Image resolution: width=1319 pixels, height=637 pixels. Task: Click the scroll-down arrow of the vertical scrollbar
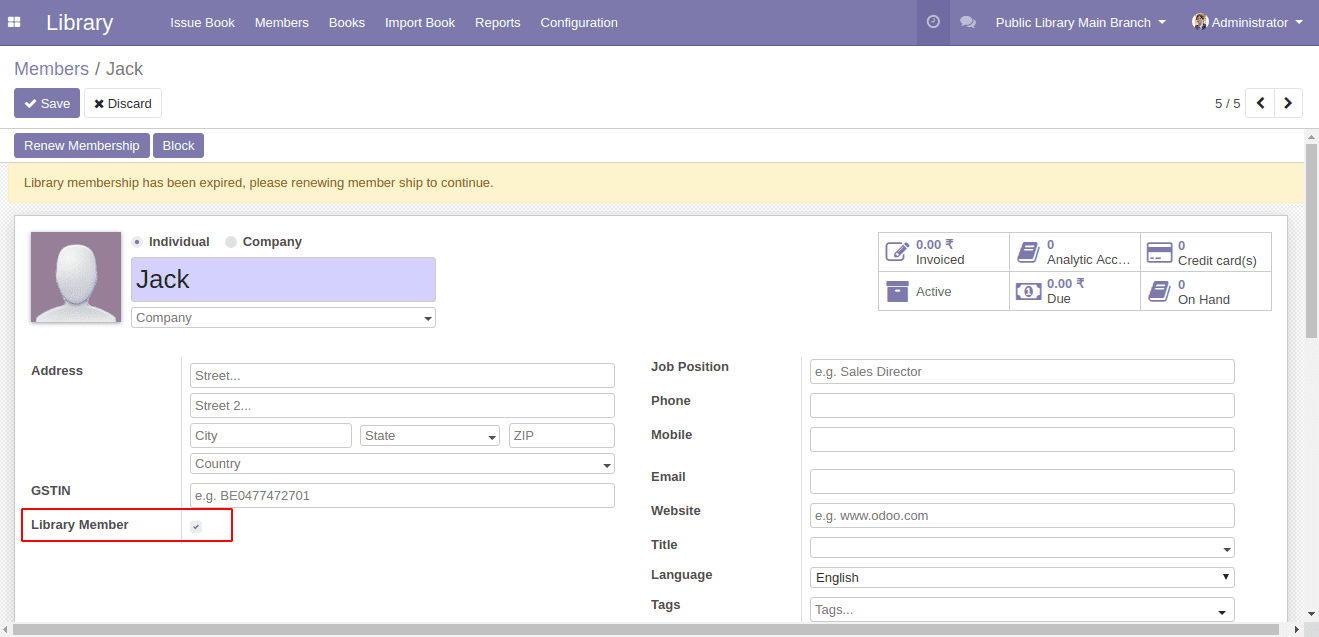pyautogui.click(x=1312, y=614)
